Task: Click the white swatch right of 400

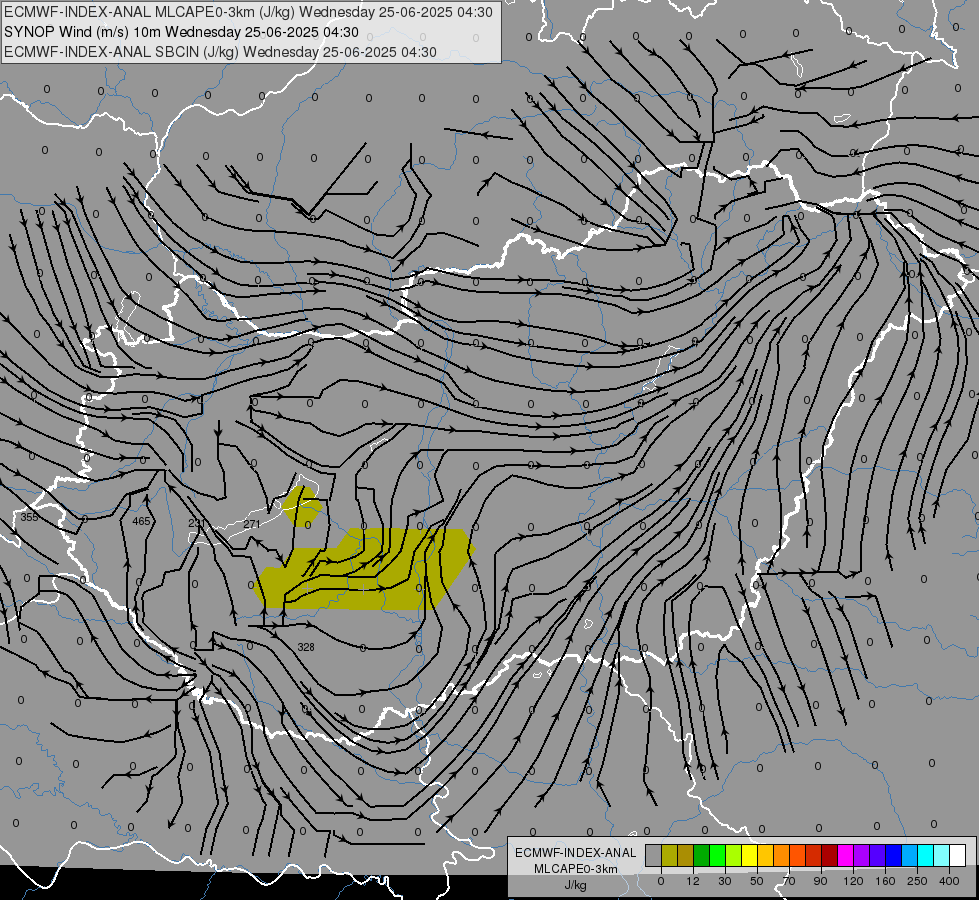Action: [x=958, y=855]
